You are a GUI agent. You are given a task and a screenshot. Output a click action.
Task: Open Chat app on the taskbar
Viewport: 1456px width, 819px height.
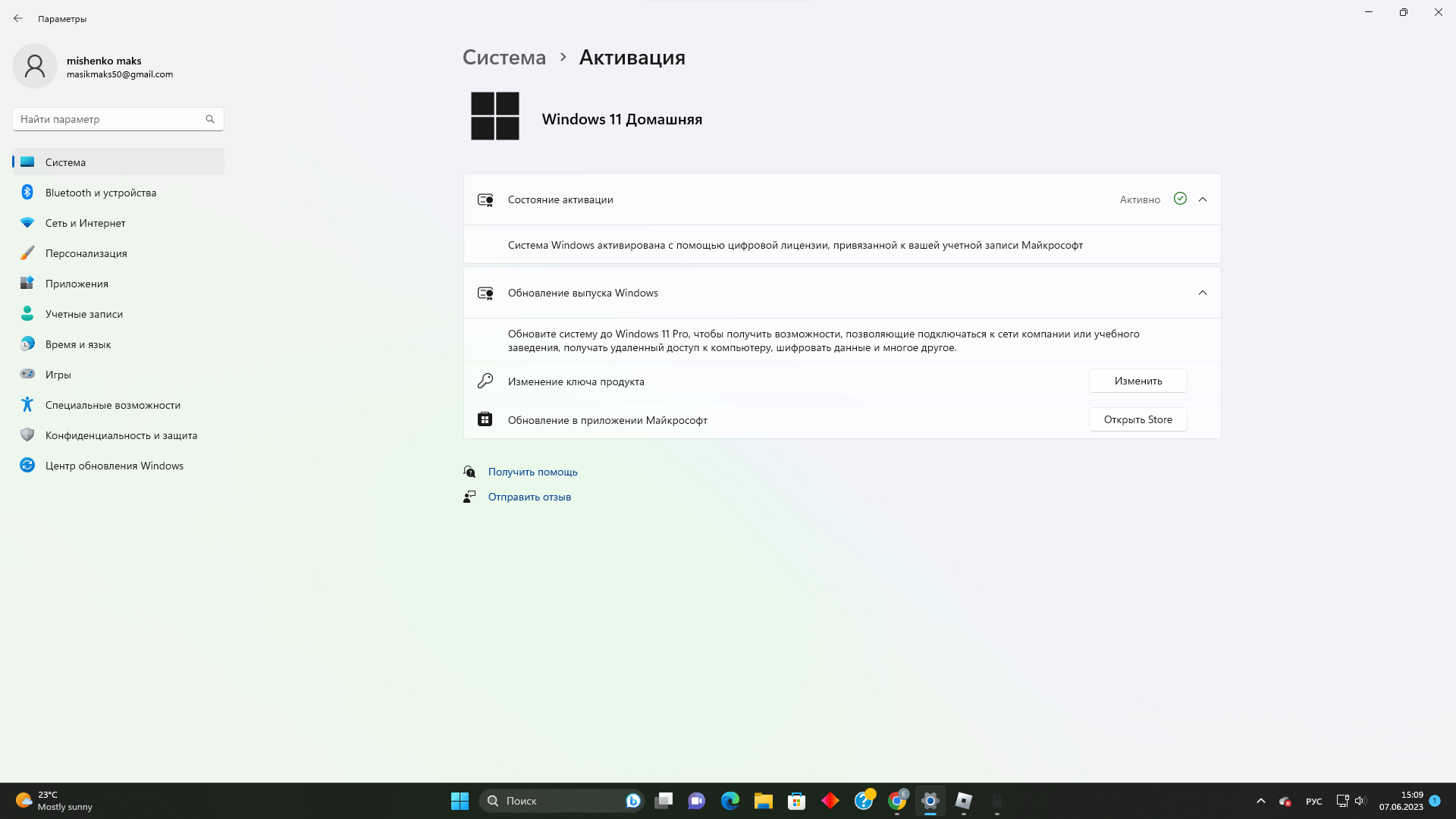(x=697, y=801)
